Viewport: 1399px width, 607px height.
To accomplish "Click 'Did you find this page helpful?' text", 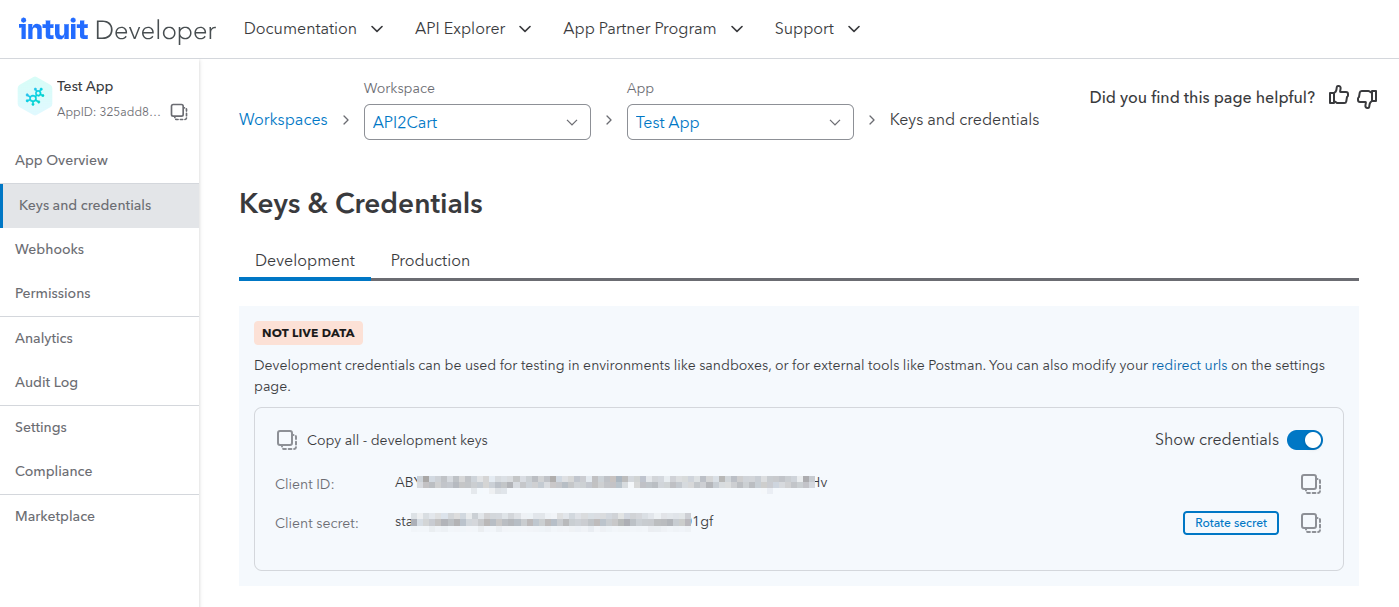I will coord(1202,97).
